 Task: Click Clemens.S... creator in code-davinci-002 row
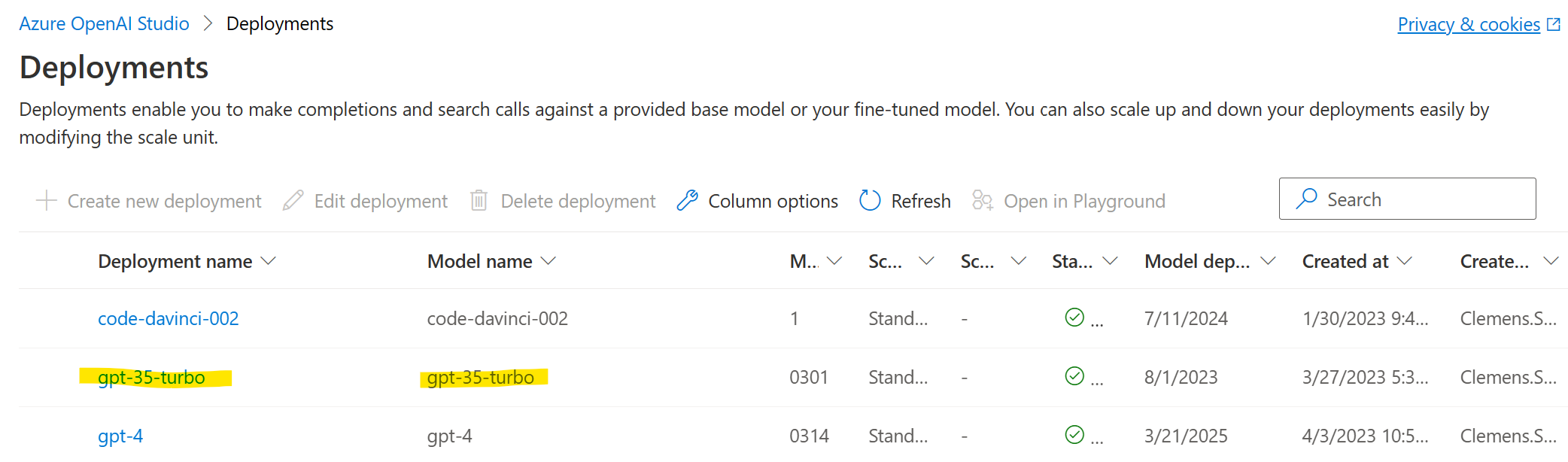click(x=1509, y=318)
